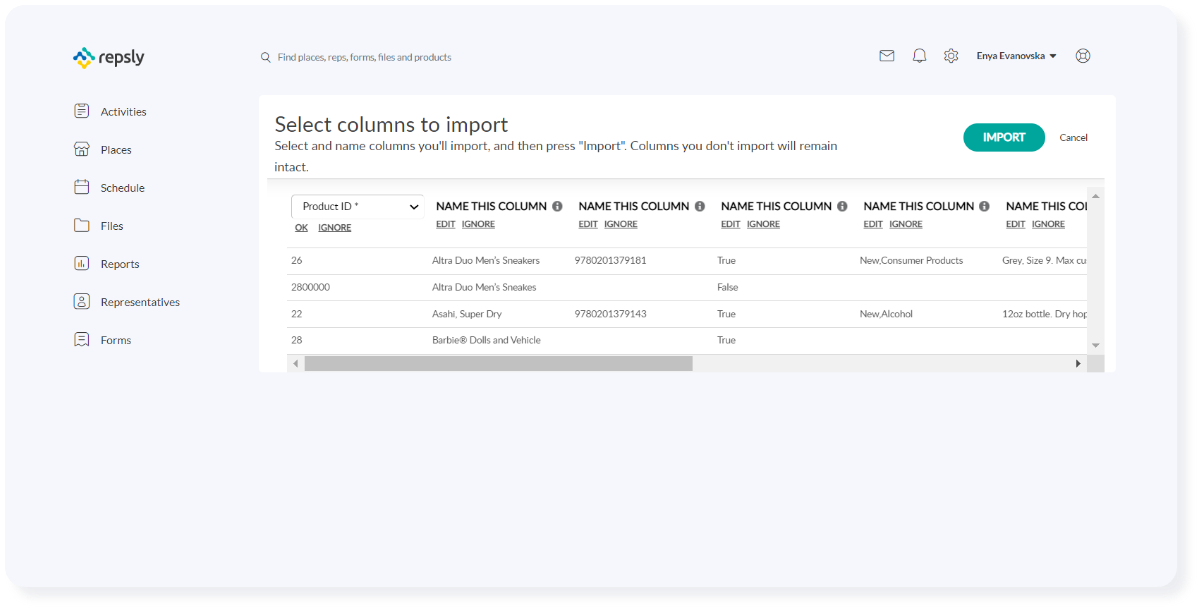This screenshot has height=612, width=1202.
Task: Click the Places icon
Action: click(x=81, y=149)
